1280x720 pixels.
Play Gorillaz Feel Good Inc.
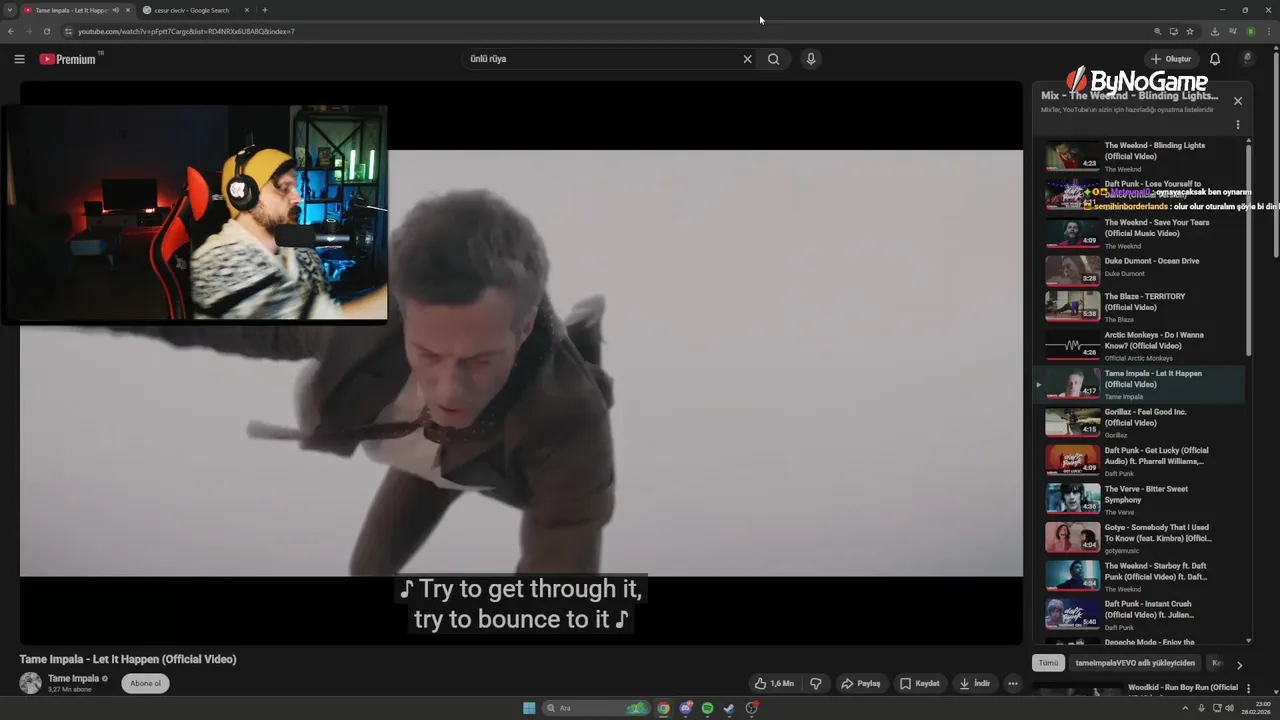(x=1139, y=423)
